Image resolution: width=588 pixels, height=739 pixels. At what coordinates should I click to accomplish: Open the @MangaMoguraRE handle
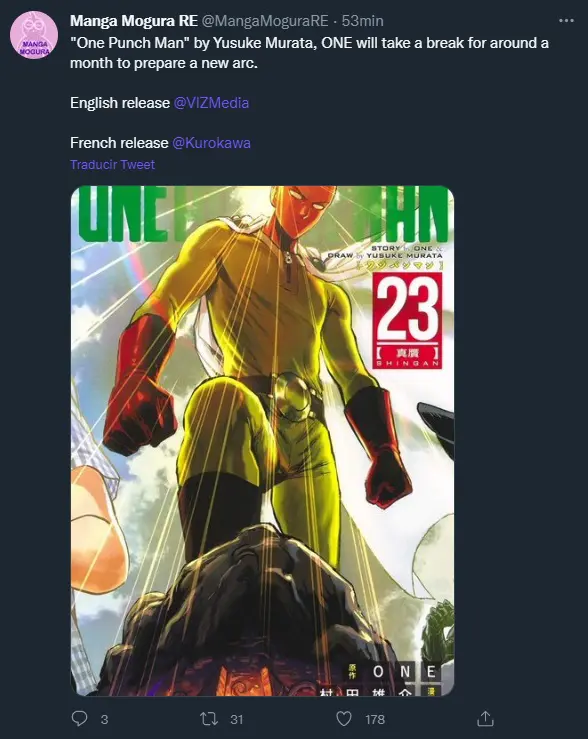point(265,21)
